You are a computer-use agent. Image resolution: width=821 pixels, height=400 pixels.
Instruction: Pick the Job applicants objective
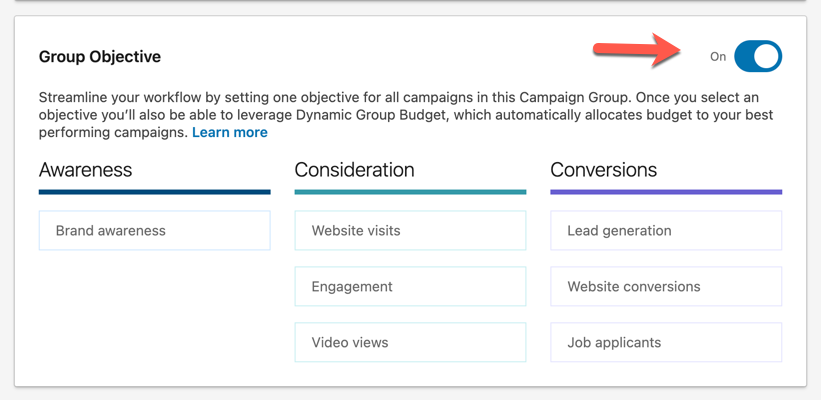(666, 343)
